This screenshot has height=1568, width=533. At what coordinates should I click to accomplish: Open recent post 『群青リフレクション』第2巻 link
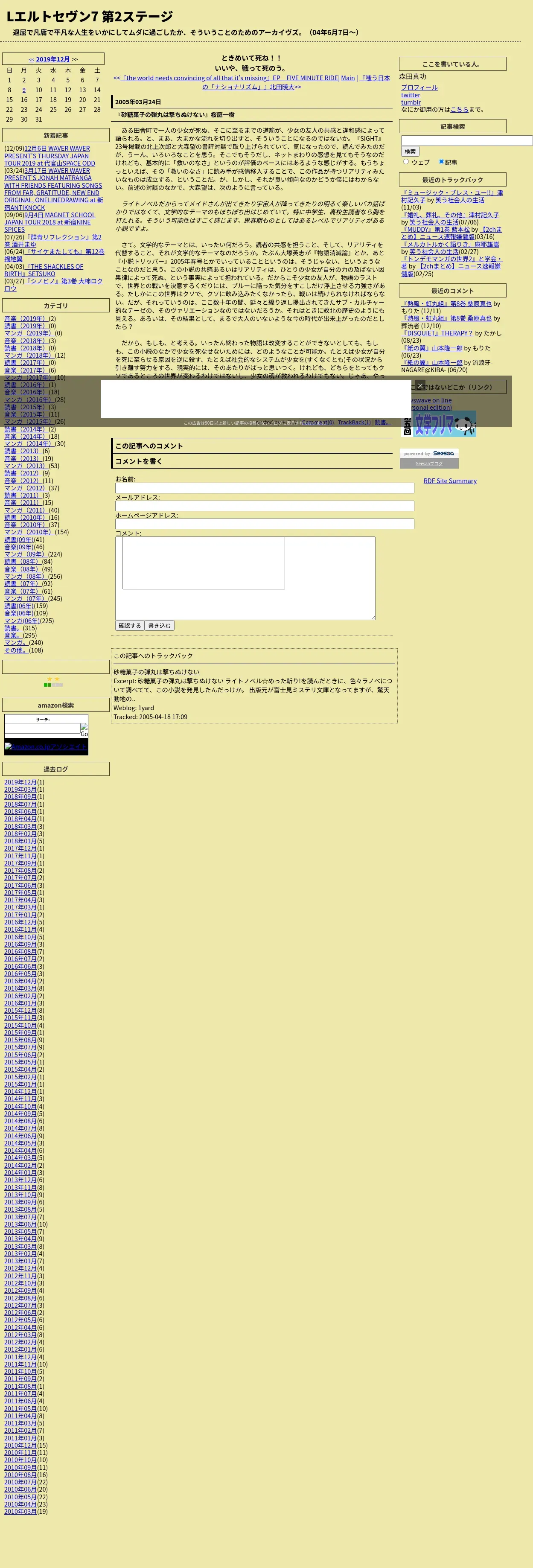(53, 241)
